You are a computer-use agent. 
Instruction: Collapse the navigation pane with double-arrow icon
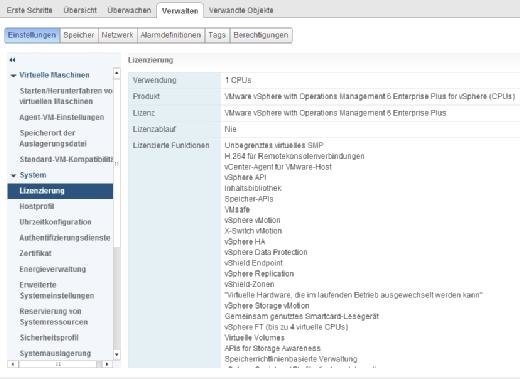click(x=12, y=60)
